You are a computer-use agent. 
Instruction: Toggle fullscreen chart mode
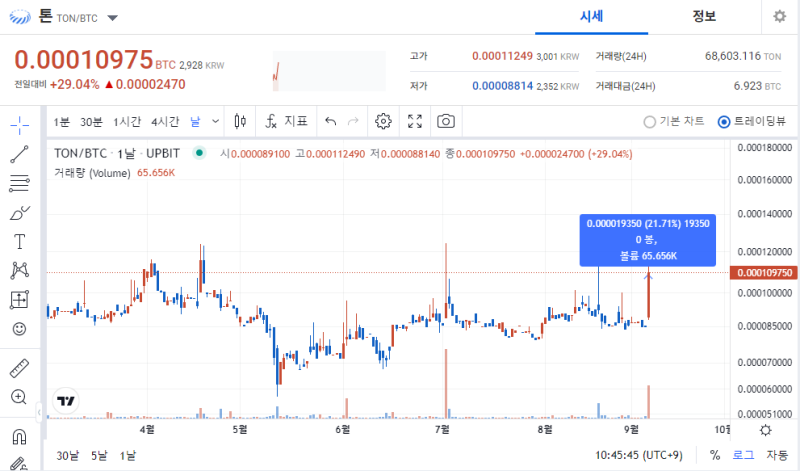click(x=415, y=121)
